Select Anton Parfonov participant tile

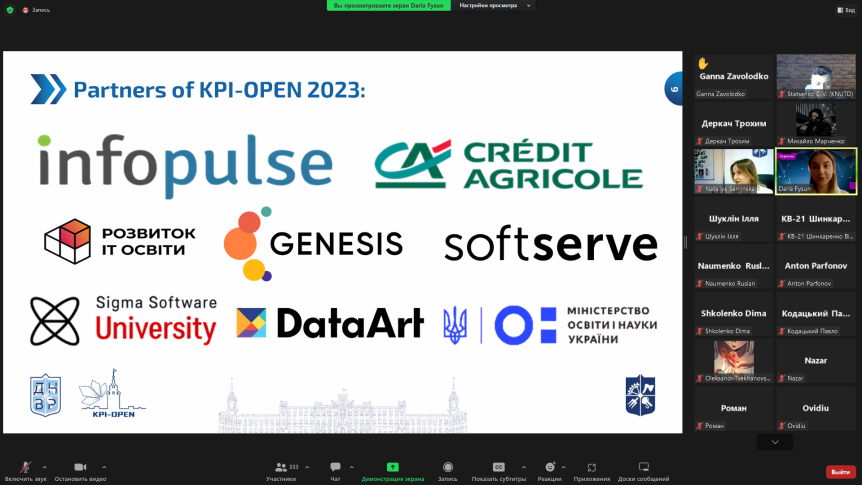816,266
